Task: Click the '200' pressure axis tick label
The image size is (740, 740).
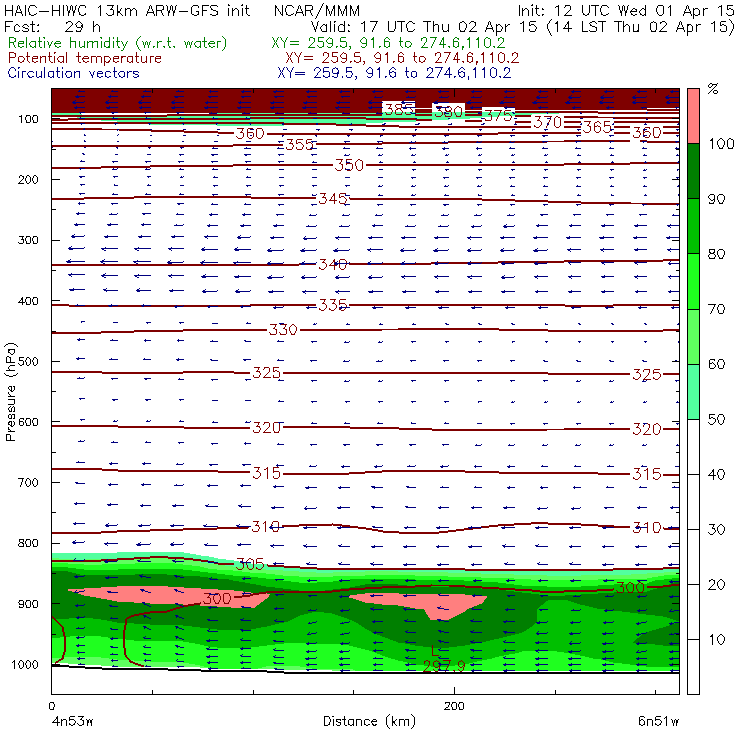Action: pos(28,179)
